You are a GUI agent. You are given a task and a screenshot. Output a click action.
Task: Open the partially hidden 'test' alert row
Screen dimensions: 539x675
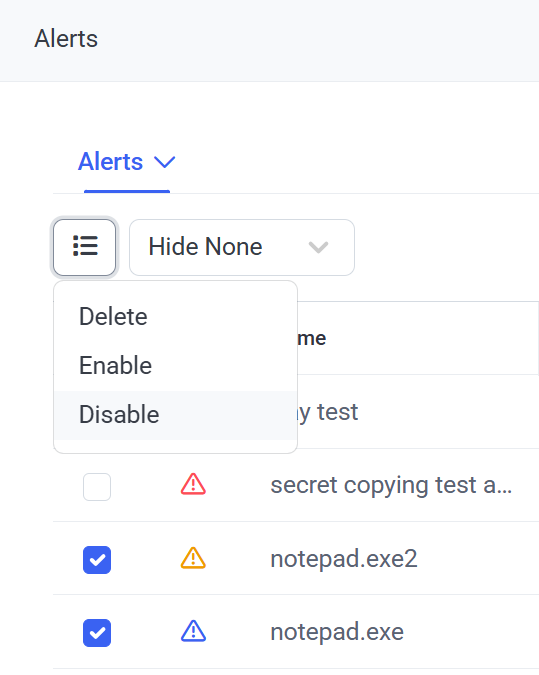[x=328, y=412]
